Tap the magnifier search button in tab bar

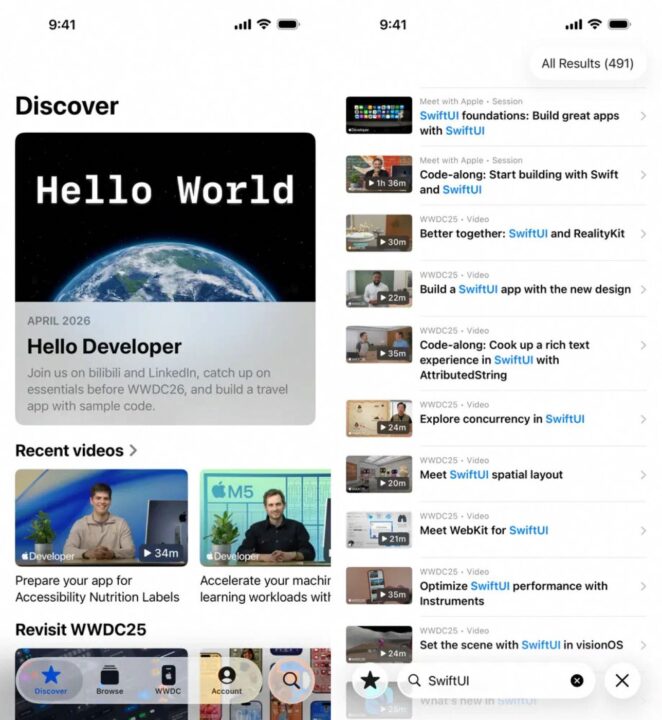[x=291, y=680]
